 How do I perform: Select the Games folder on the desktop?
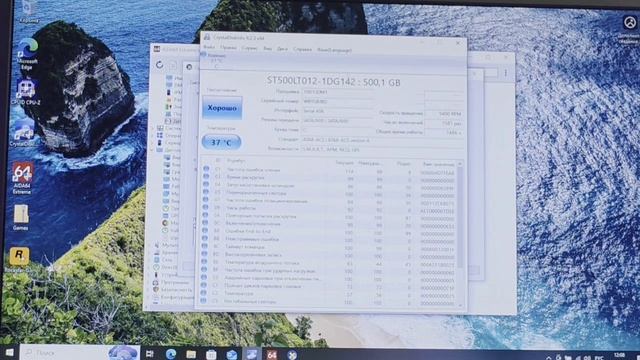click(21, 218)
